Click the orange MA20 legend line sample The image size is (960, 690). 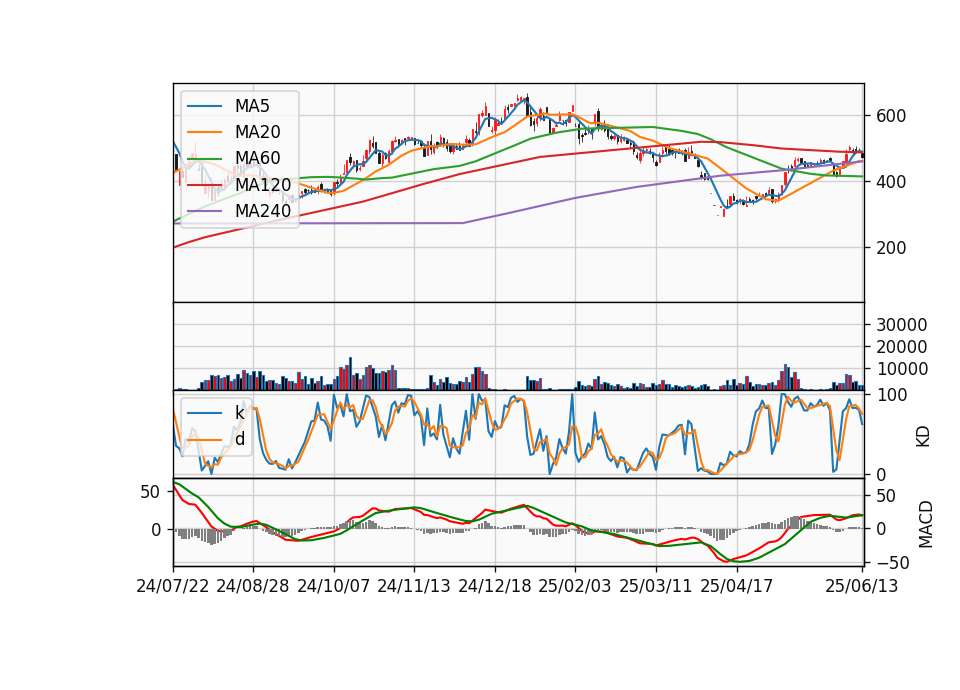pyautogui.click(x=204, y=132)
